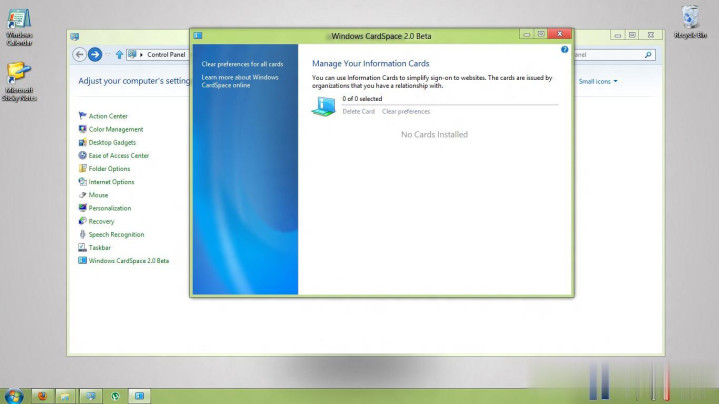Click the Recovery icon
The image size is (719, 404).
[x=83, y=221]
